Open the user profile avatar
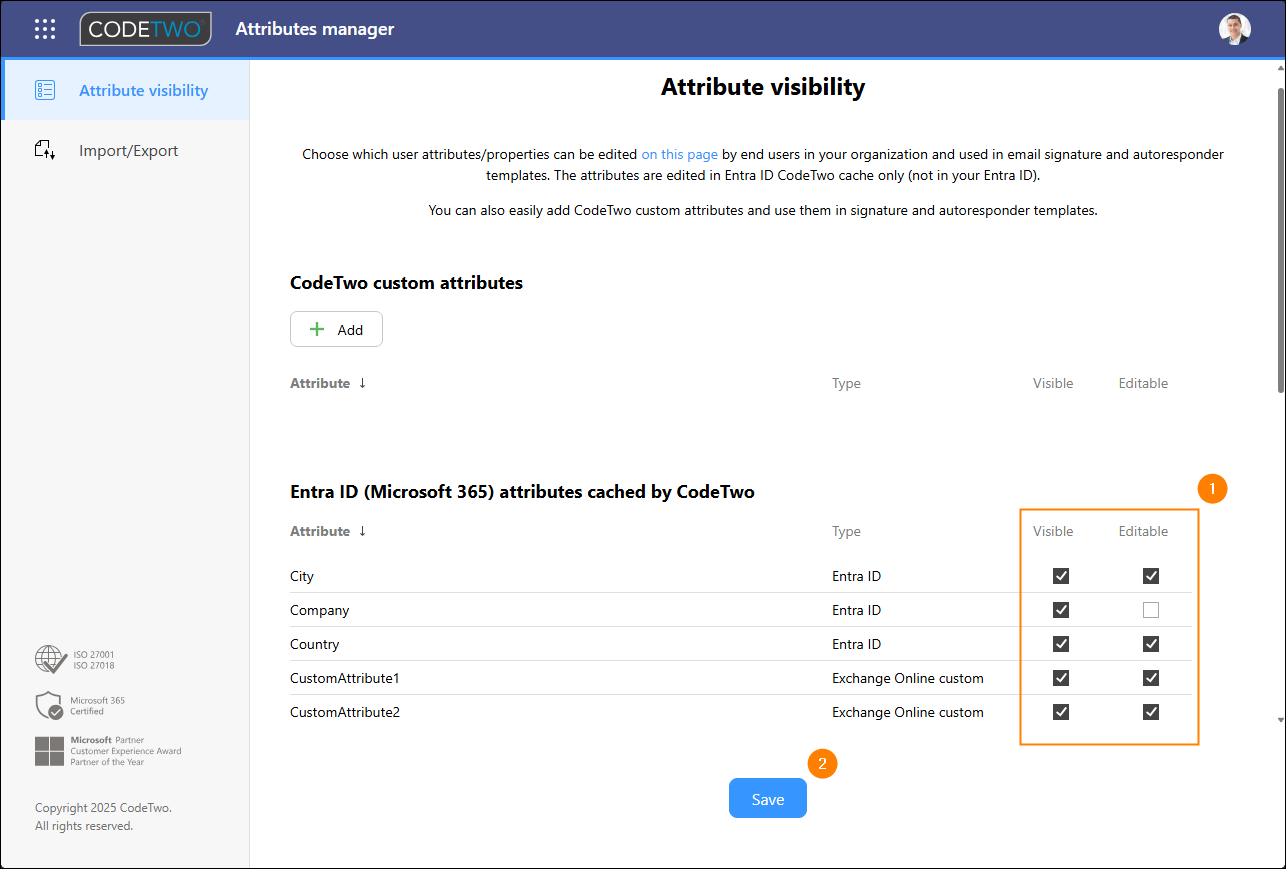This screenshot has width=1286, height=869. (1234, 29)
